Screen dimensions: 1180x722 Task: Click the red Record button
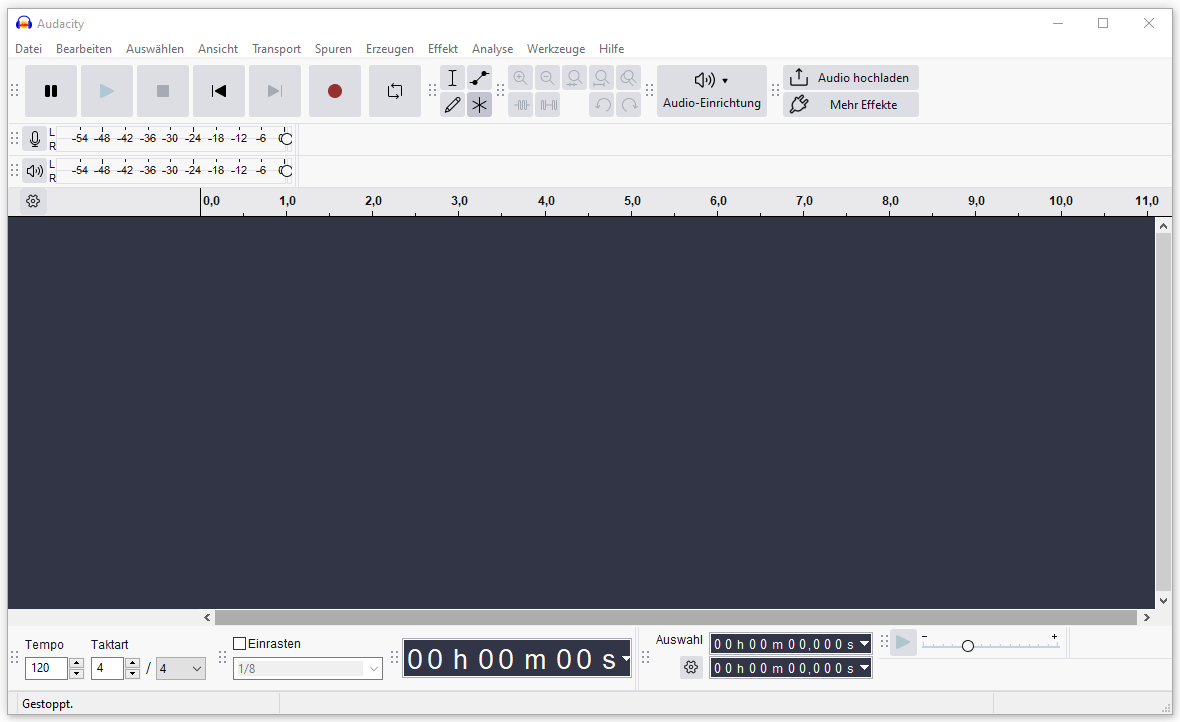334,90
